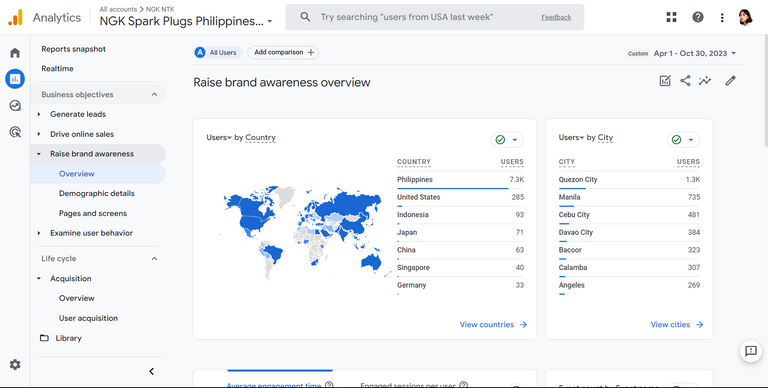Select the Reports bar chart icon
Viewport: 768px width, 388px height.
[15, 78]
